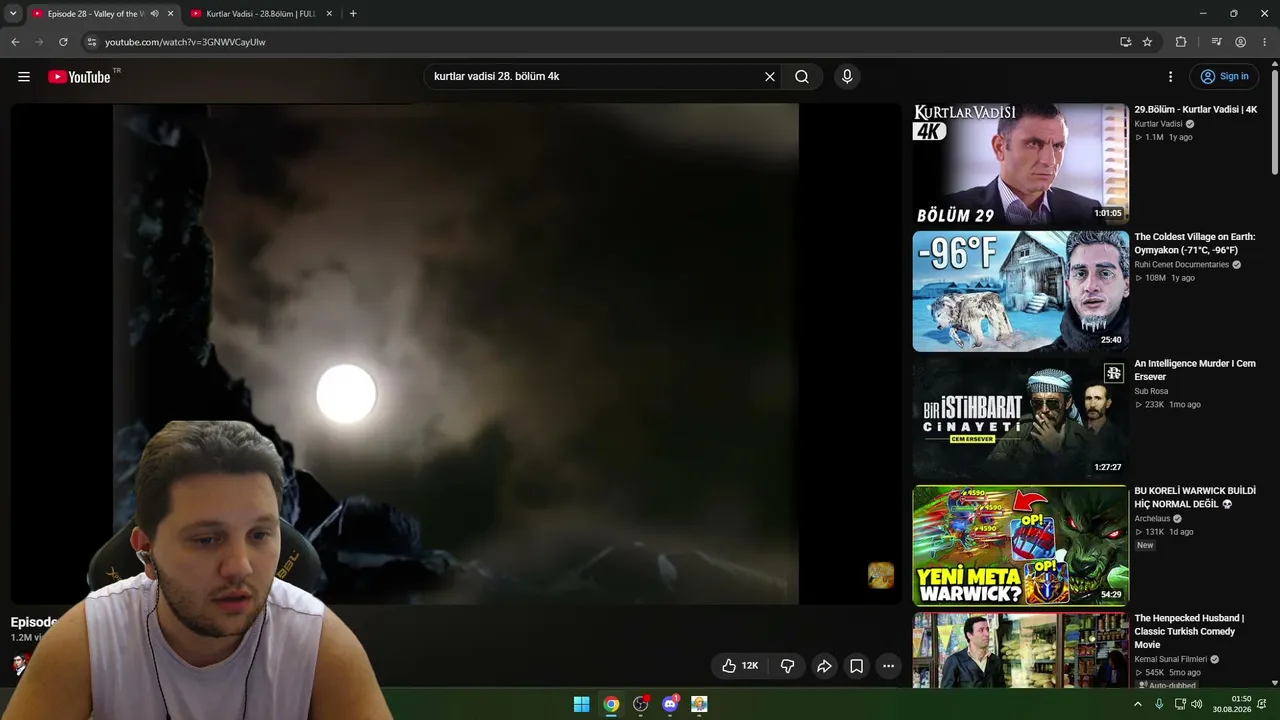Like the video with thumbs up
Viewport: 1280px width, 720px height.
[740, 666]
